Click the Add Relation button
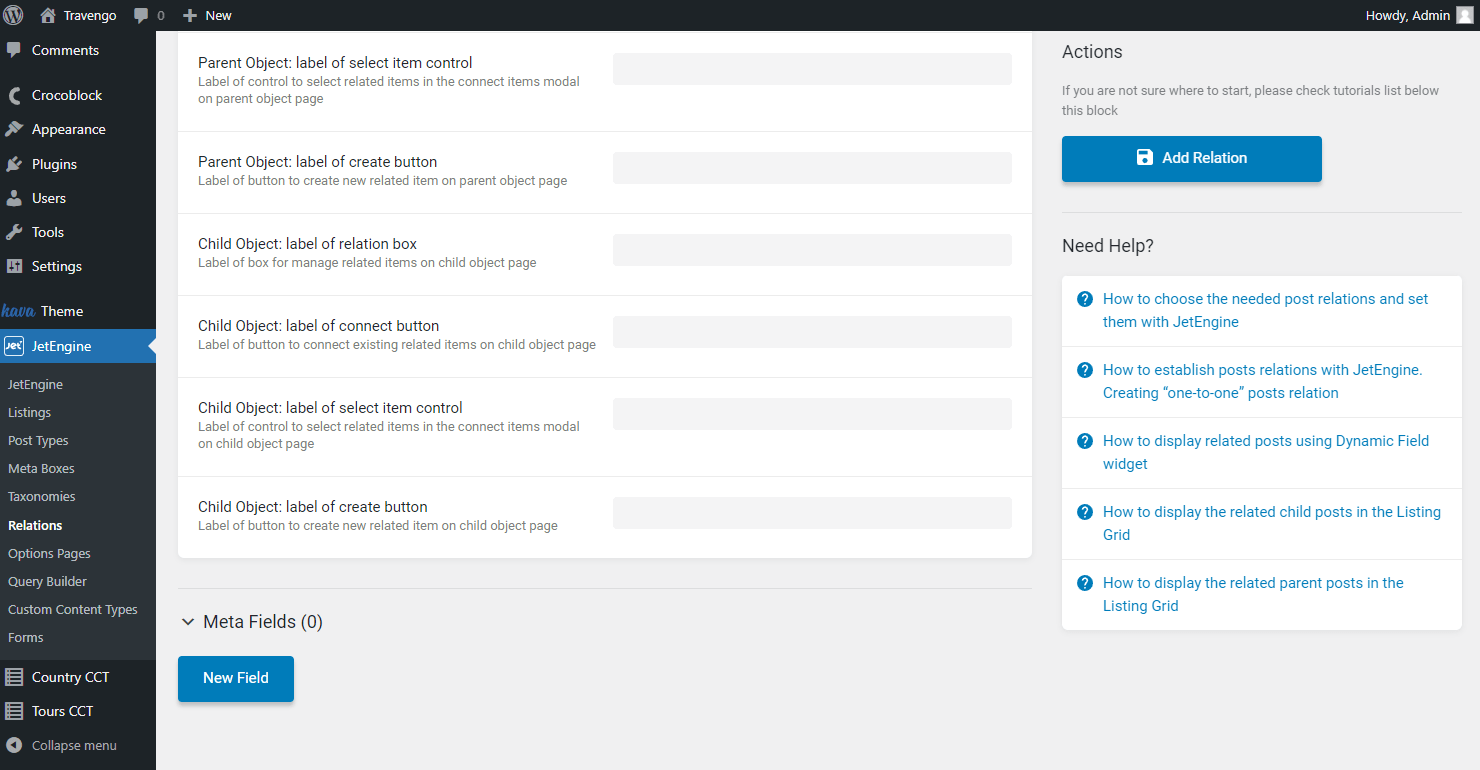Image resolution: width=1480 pixels, height=770 pixels. pos(1192,158)
